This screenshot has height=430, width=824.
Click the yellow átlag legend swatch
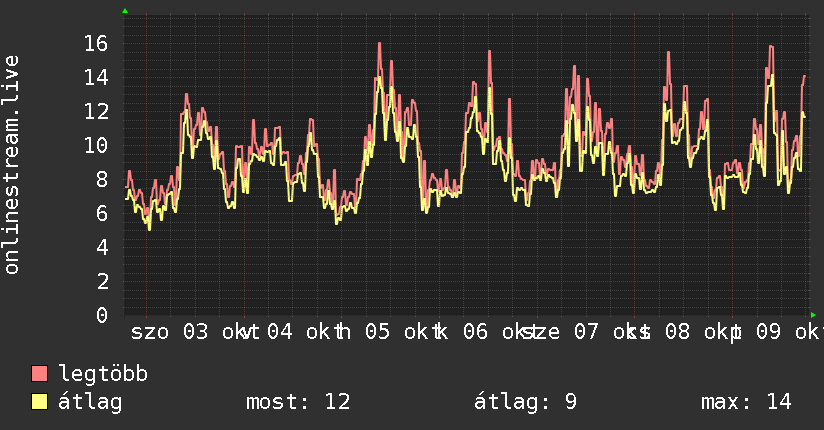(39, 401)
